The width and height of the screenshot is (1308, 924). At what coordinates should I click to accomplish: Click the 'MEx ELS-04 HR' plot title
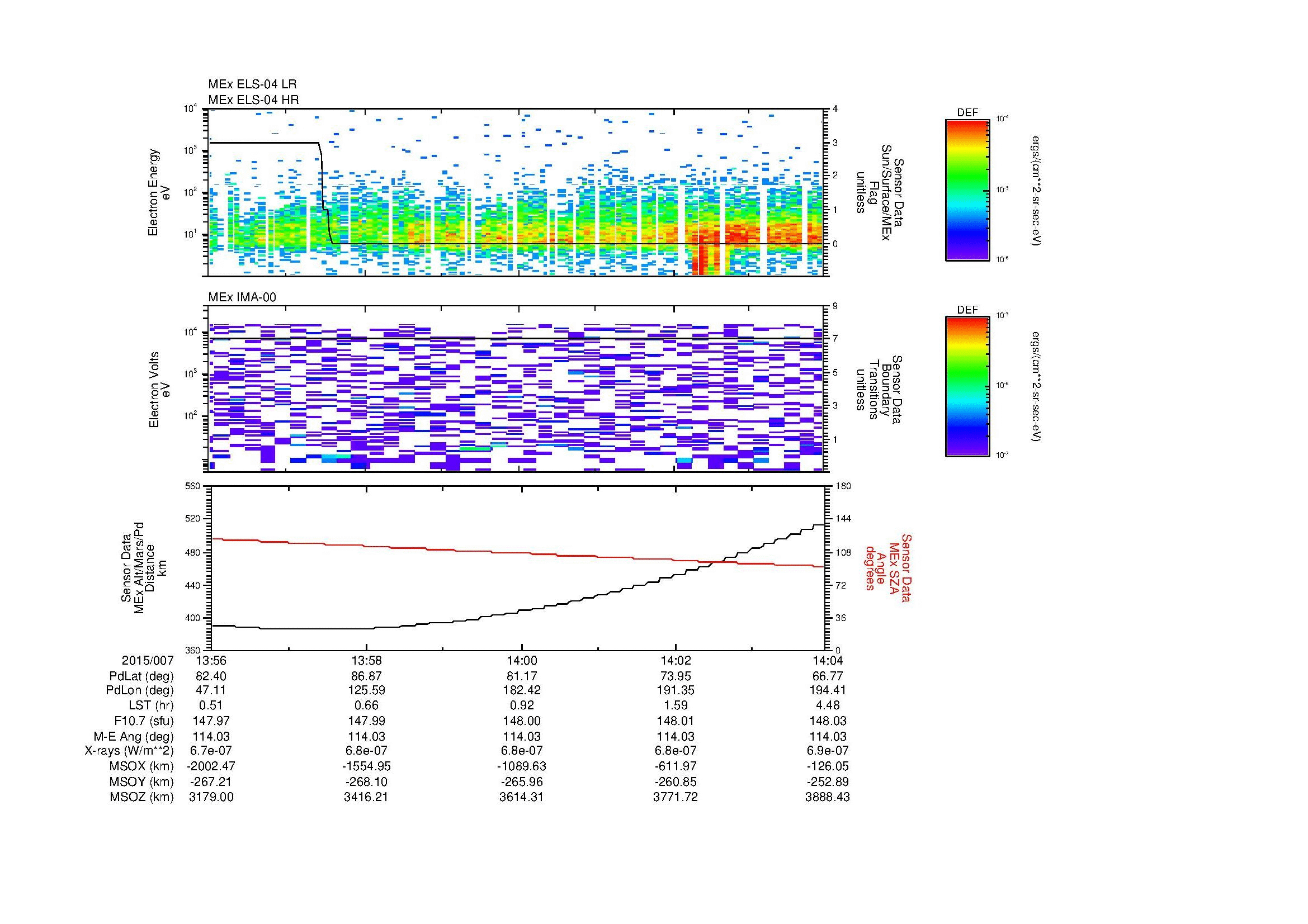(253, 99)
